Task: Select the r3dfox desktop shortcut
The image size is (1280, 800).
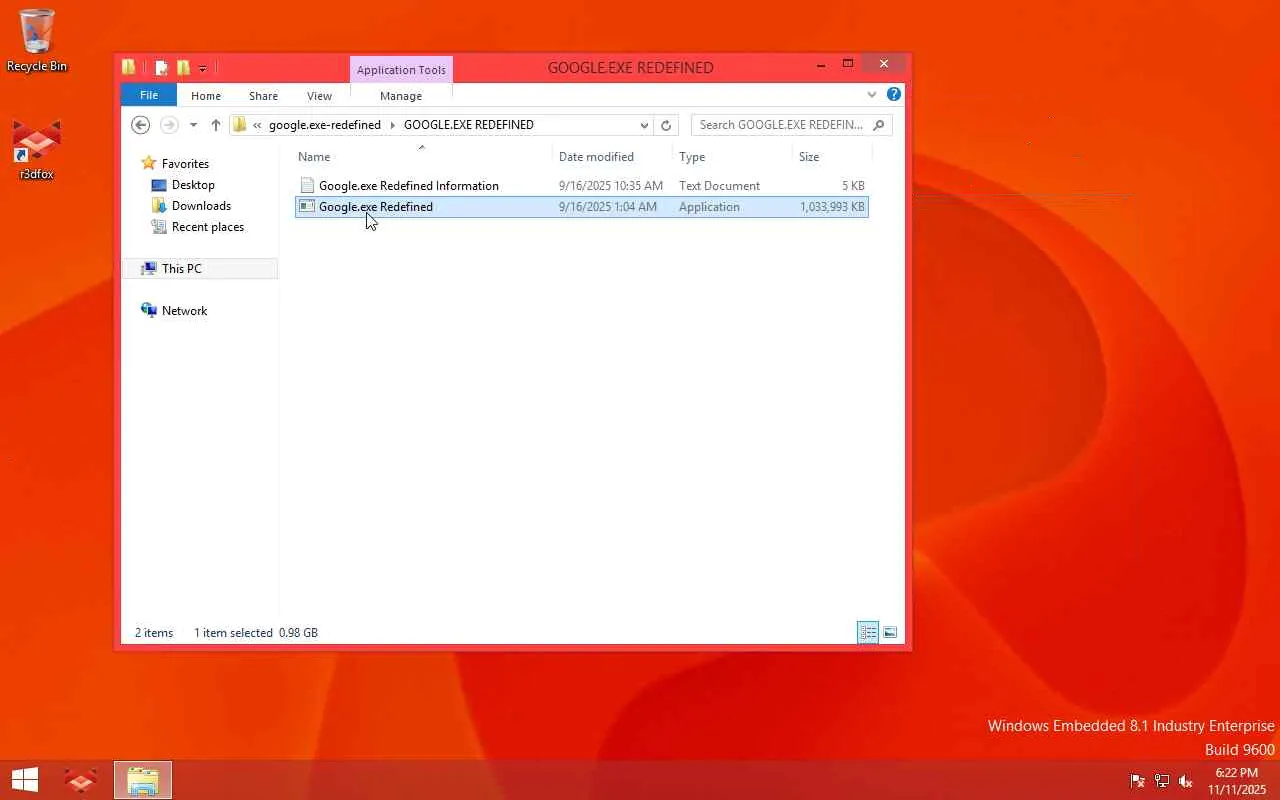Action: point(37,150)
